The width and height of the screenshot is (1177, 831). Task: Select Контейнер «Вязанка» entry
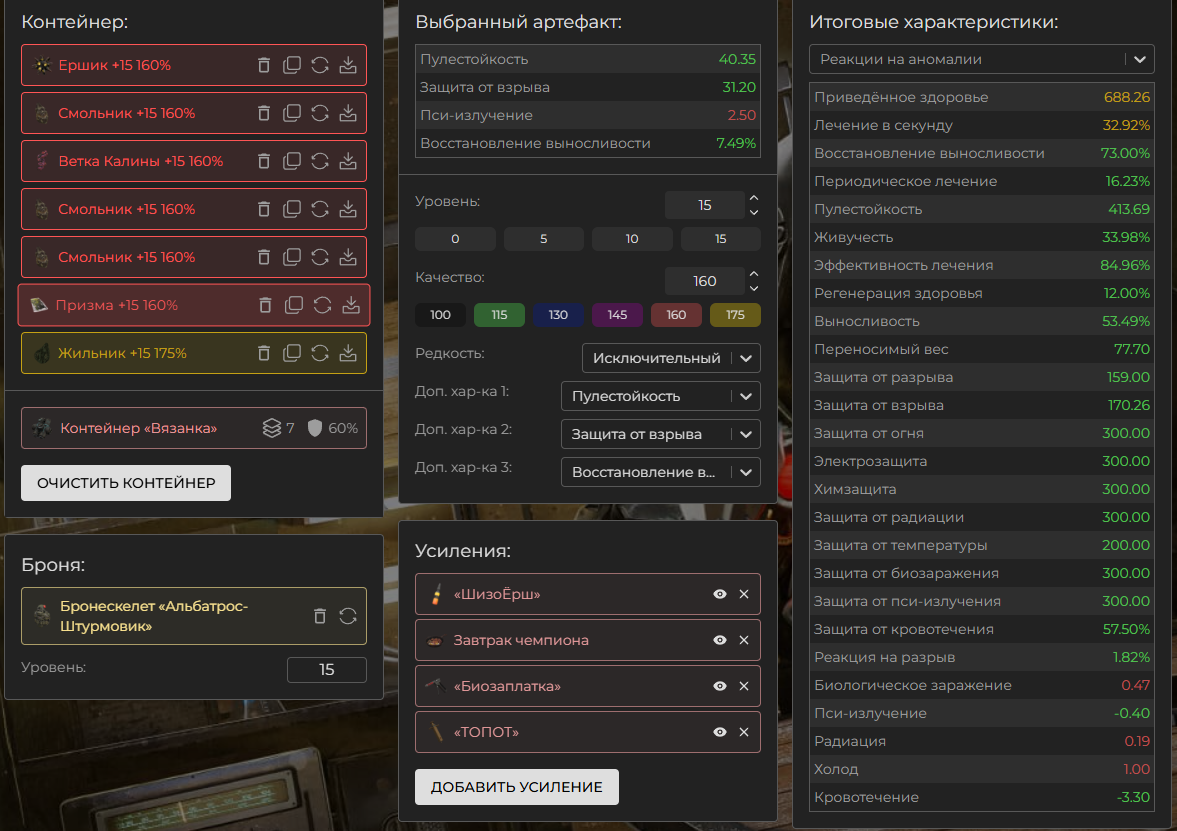[x=138, y=428]
